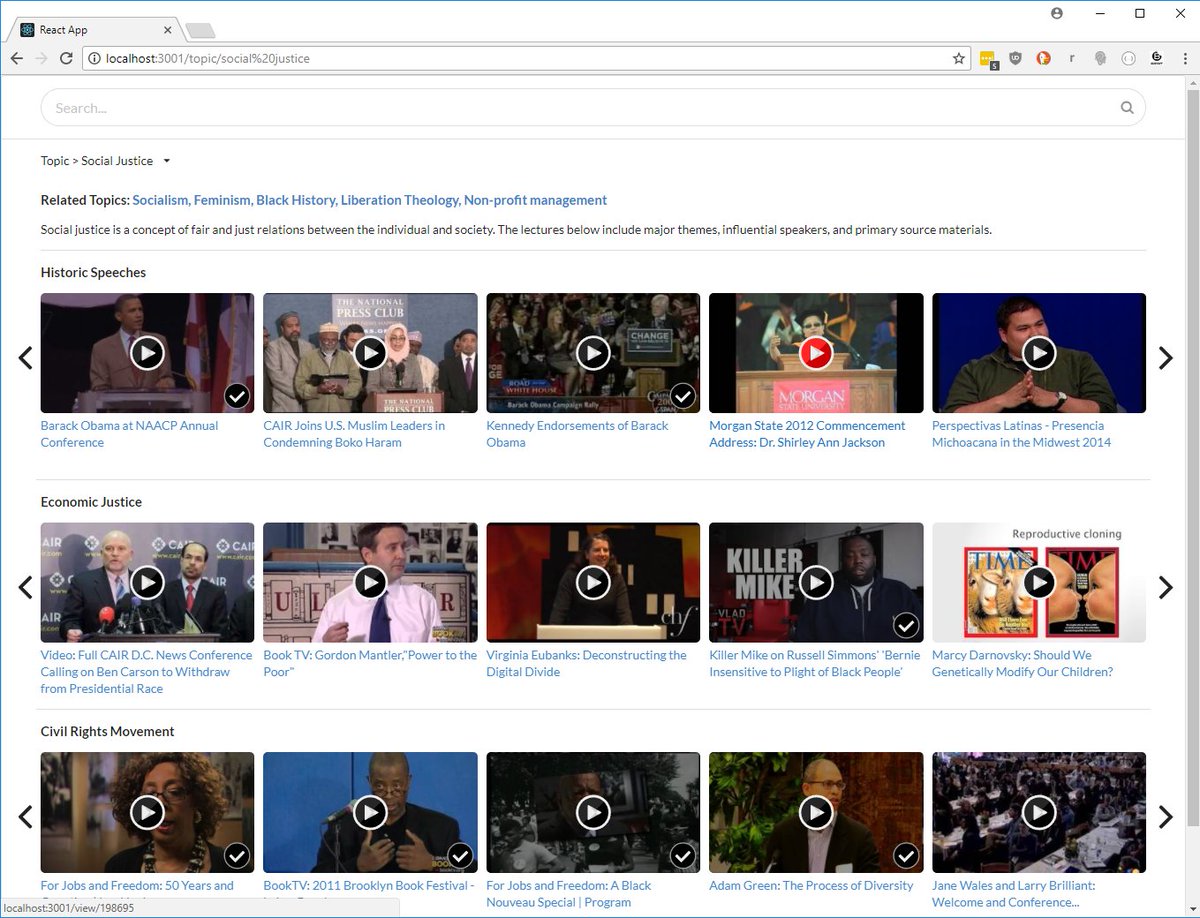Play the Virginia Eubanks Digital Divide video
Image resolution: width=1200 pixels, height=918 pixels.
592,582
